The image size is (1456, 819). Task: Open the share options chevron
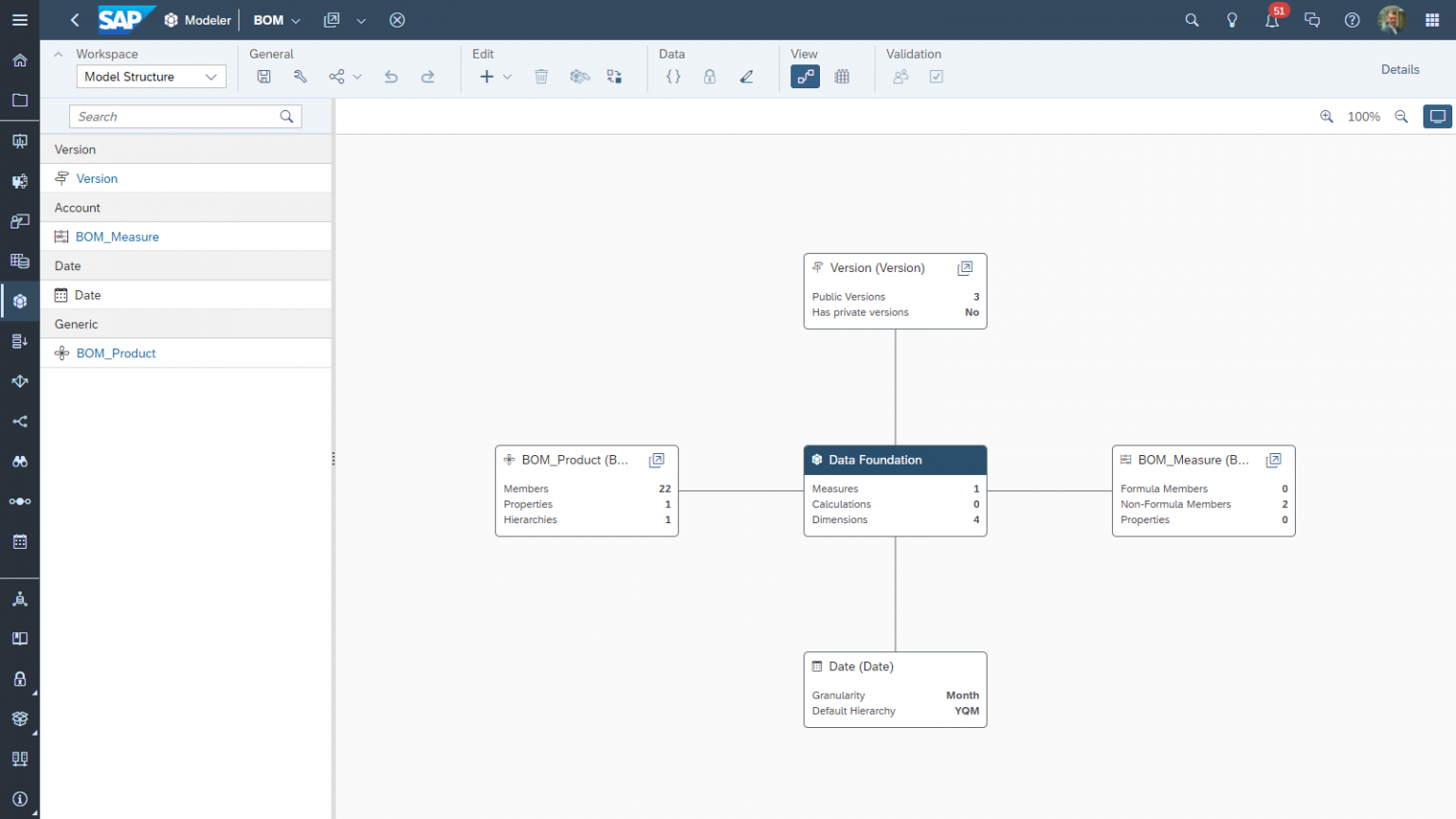pyautogui.click(x=358, y=76)
